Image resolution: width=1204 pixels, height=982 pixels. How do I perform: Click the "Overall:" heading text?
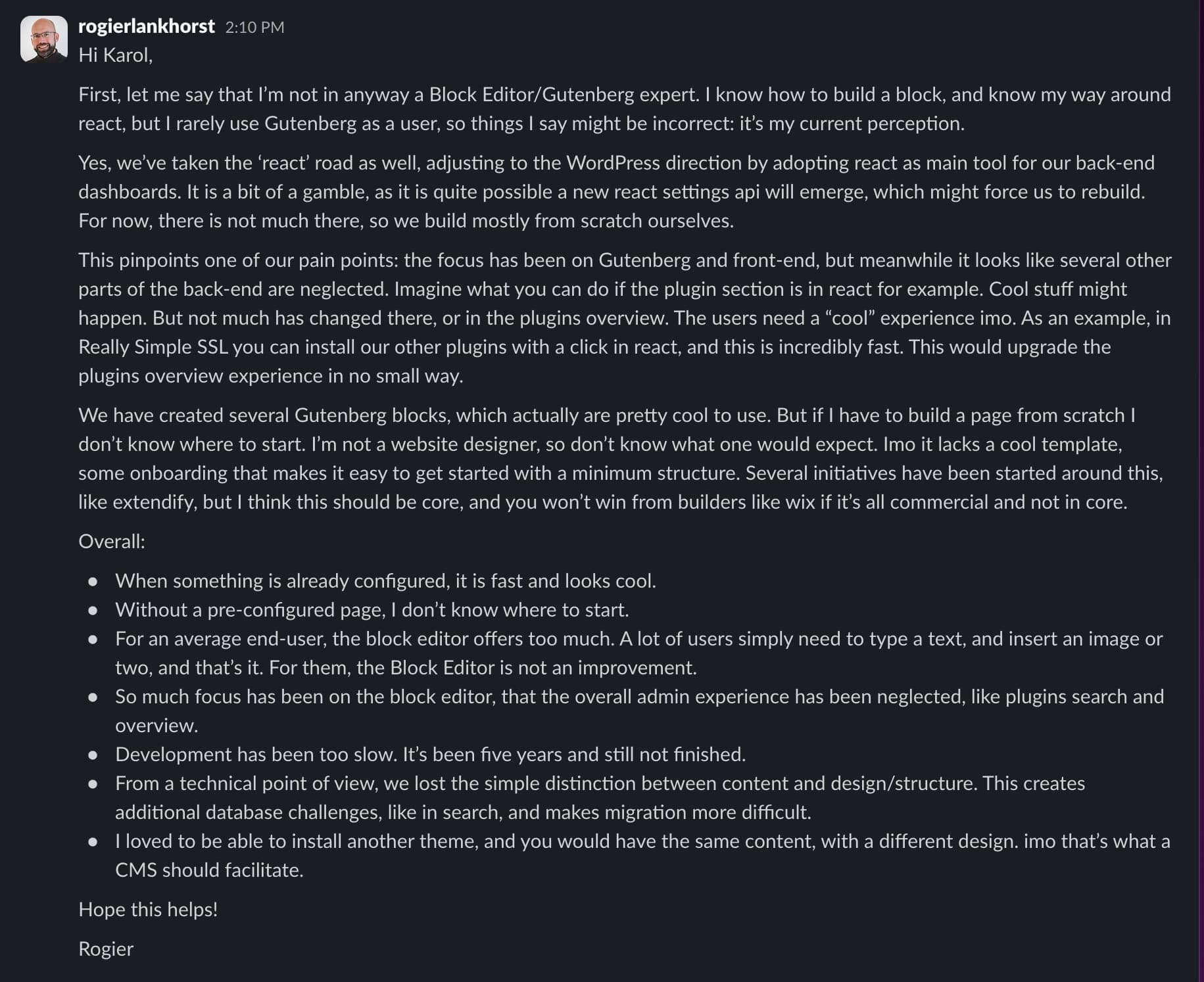111,542
